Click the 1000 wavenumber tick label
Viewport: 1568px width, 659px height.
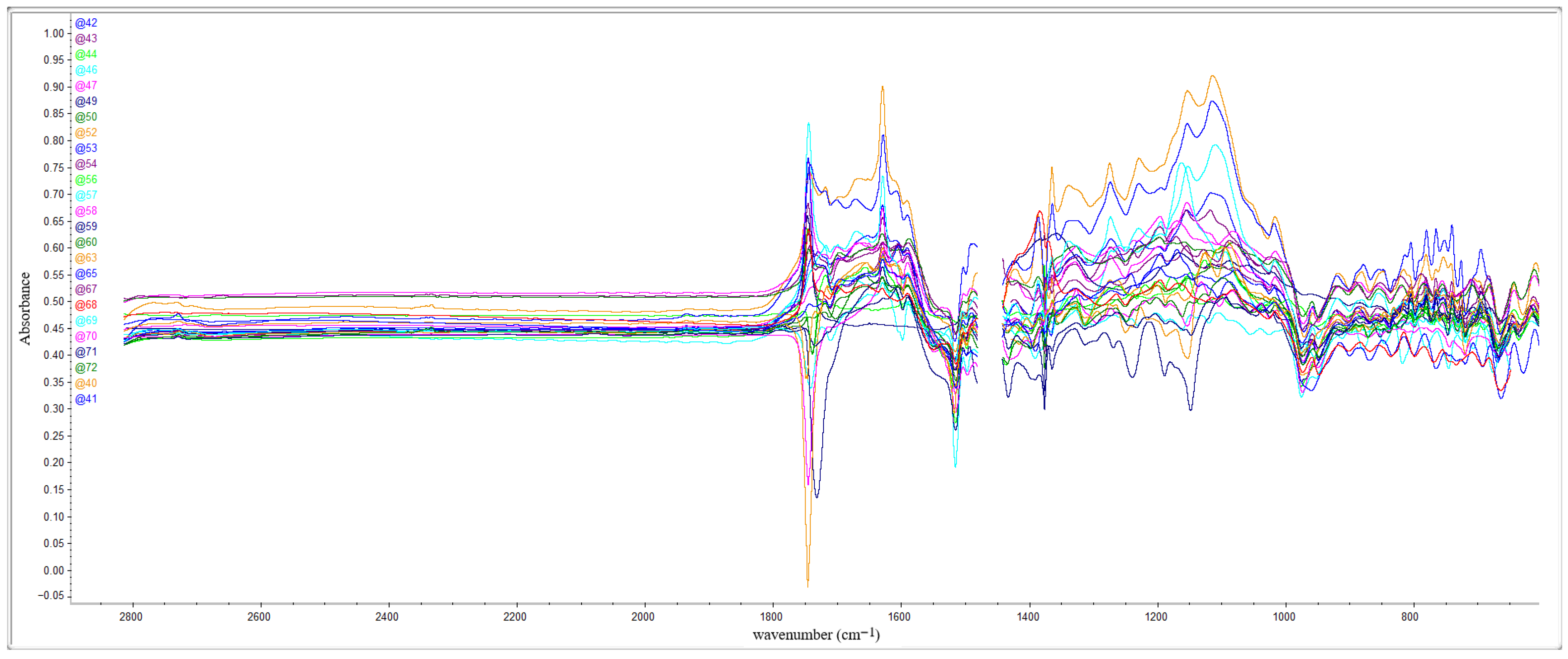1284,616
